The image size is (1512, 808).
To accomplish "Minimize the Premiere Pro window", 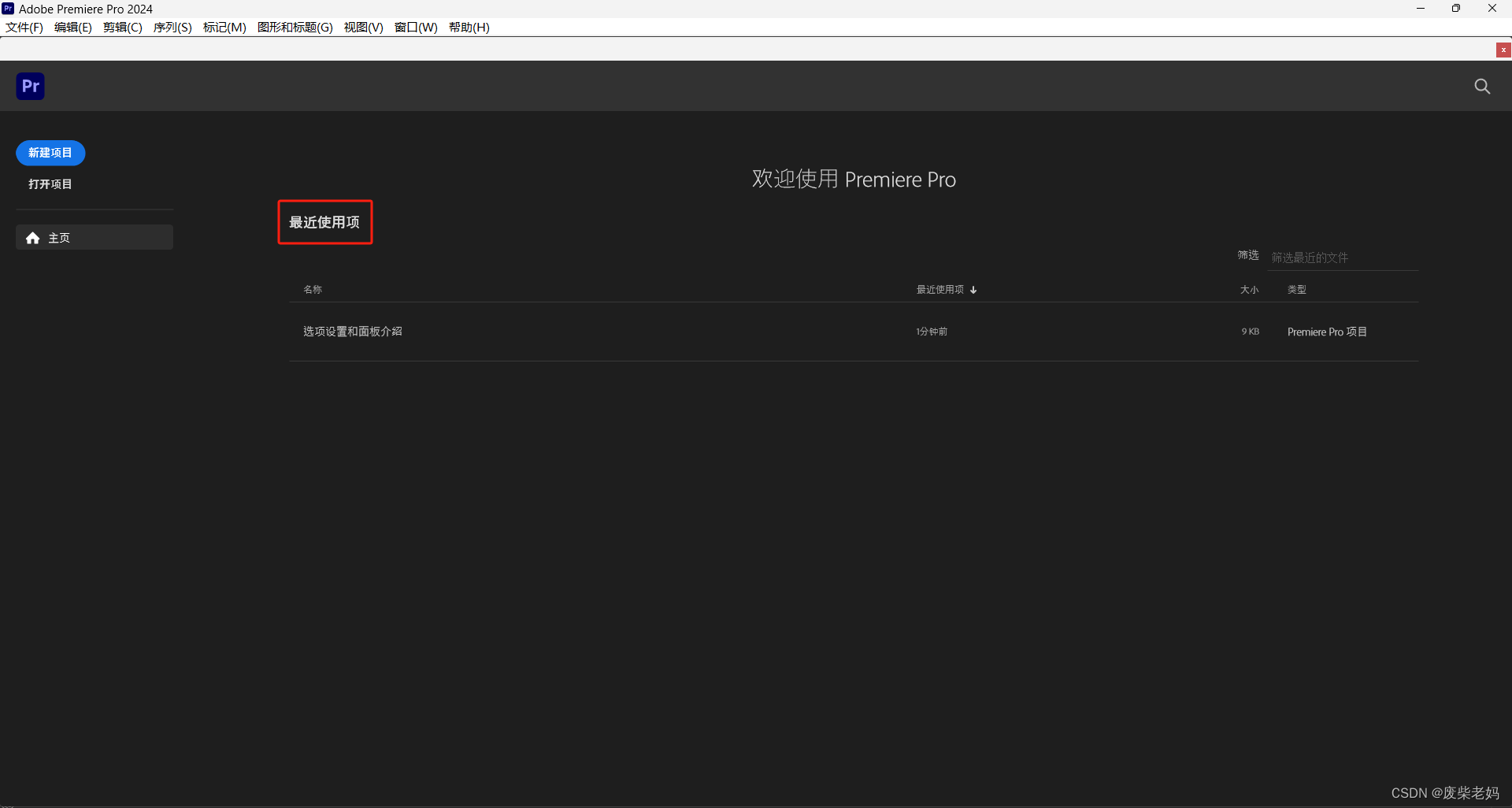I will coord(1421,9).
